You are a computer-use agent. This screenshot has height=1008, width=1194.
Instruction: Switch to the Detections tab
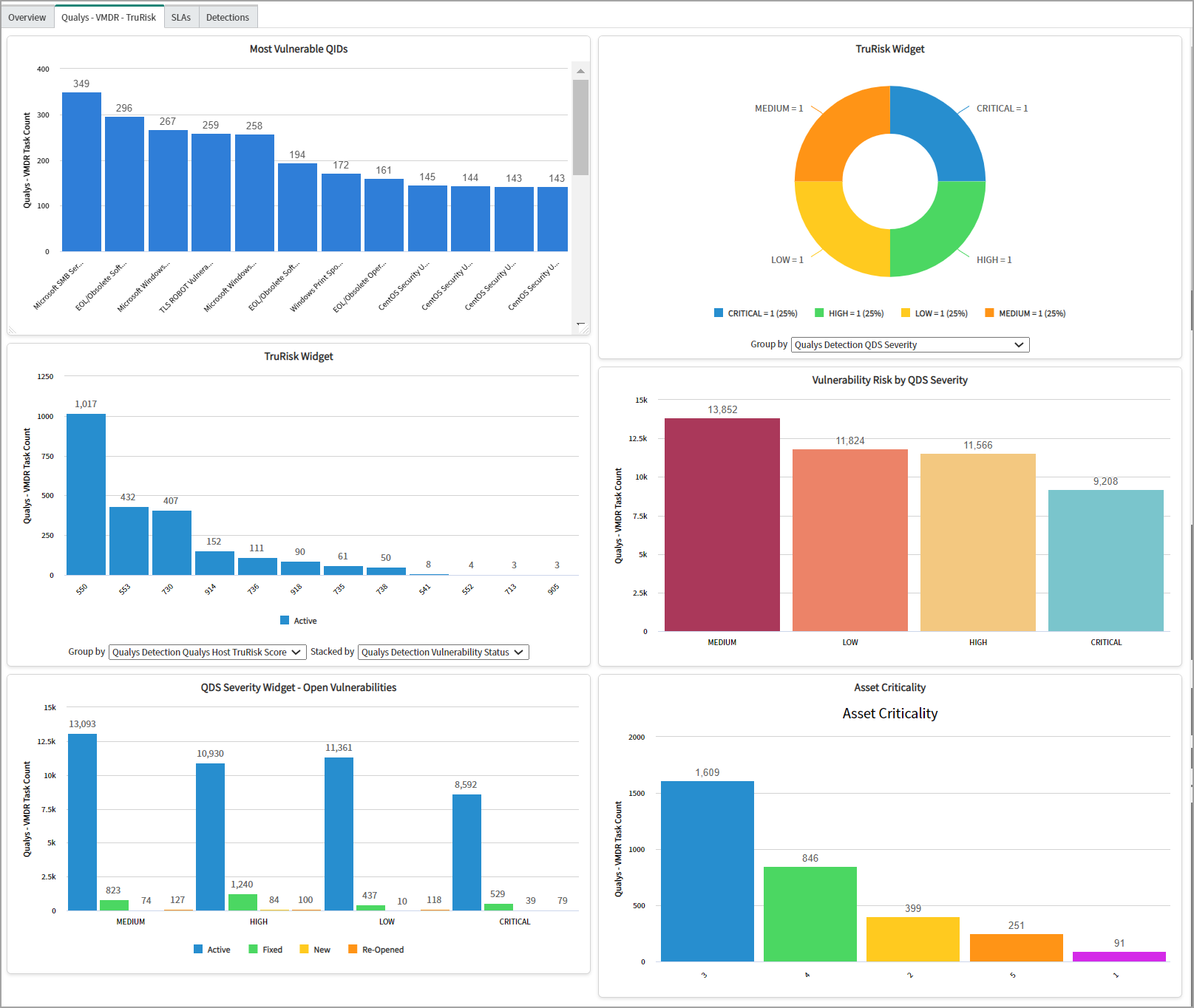pyautogui.click(x=228, y=16)
